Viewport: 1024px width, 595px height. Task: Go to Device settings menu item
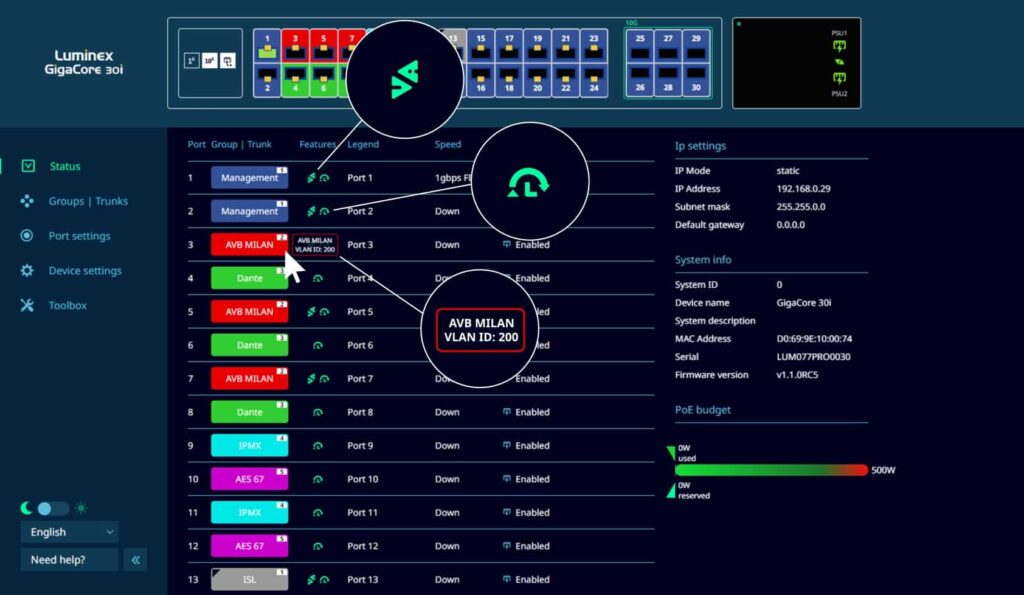coord(85,271)
